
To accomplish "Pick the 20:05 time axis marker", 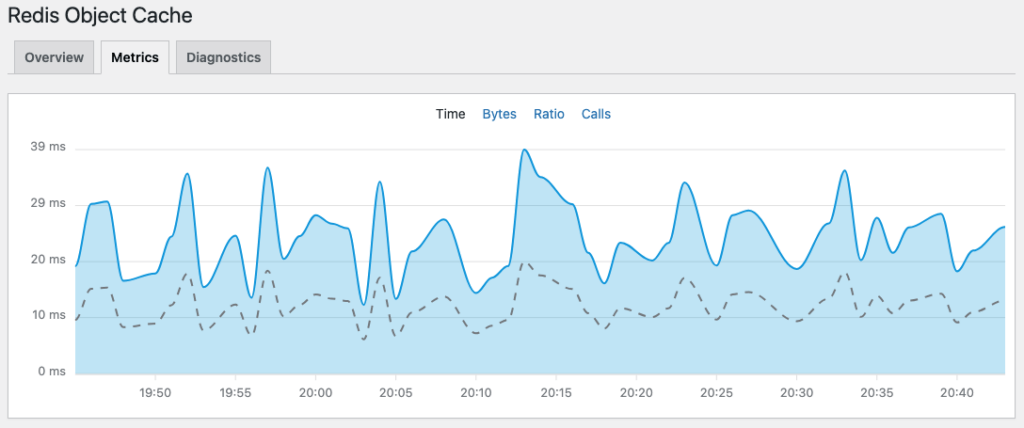I will pyautogui.click(x=396, y=392).
